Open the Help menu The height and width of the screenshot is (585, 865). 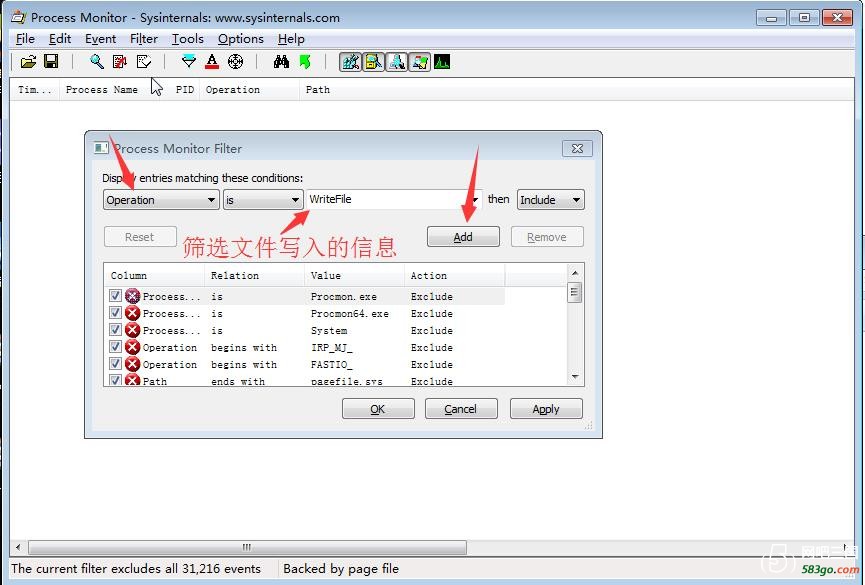291,39
